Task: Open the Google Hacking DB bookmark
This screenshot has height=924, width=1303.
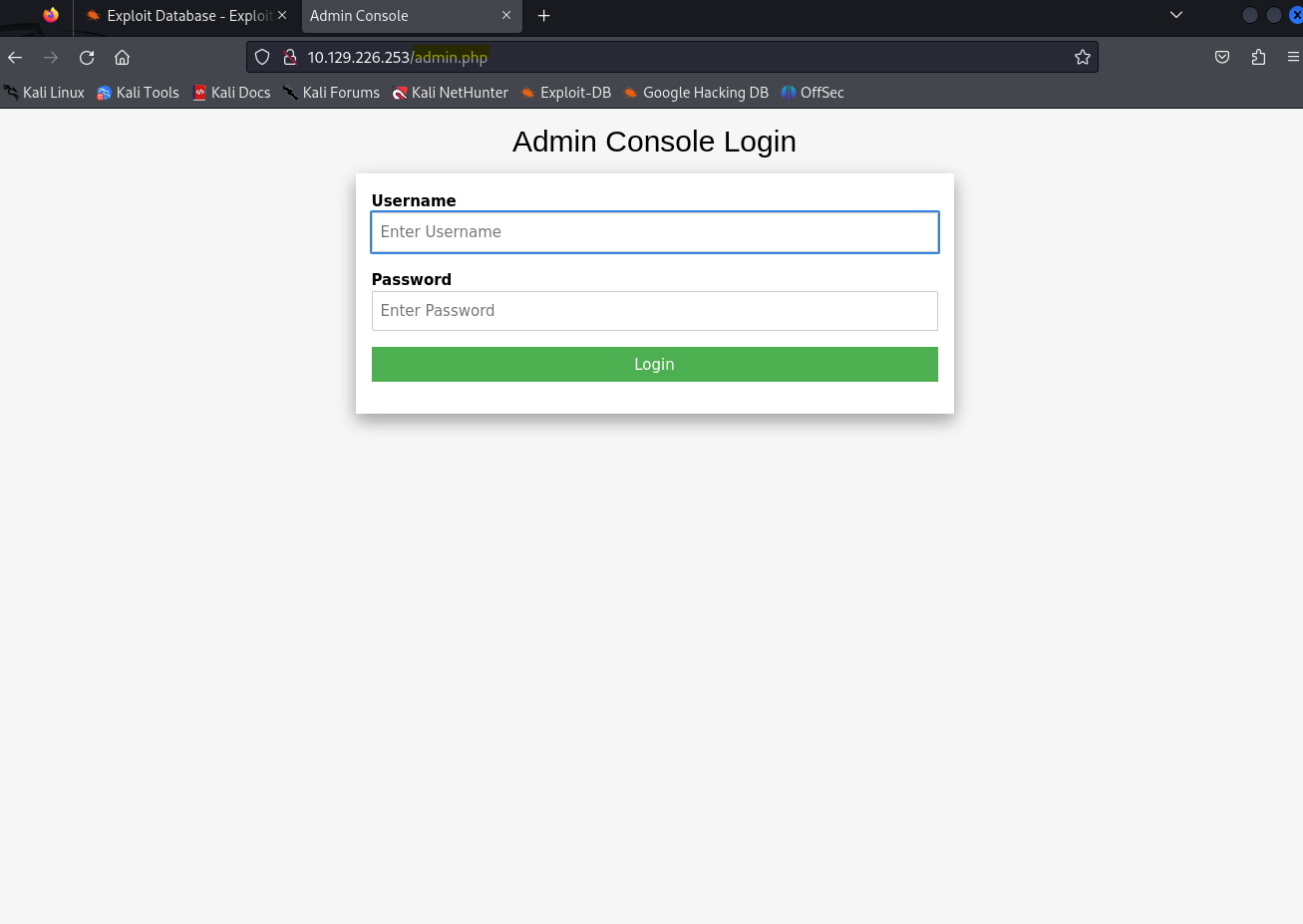Action: [x=696, y=93]
